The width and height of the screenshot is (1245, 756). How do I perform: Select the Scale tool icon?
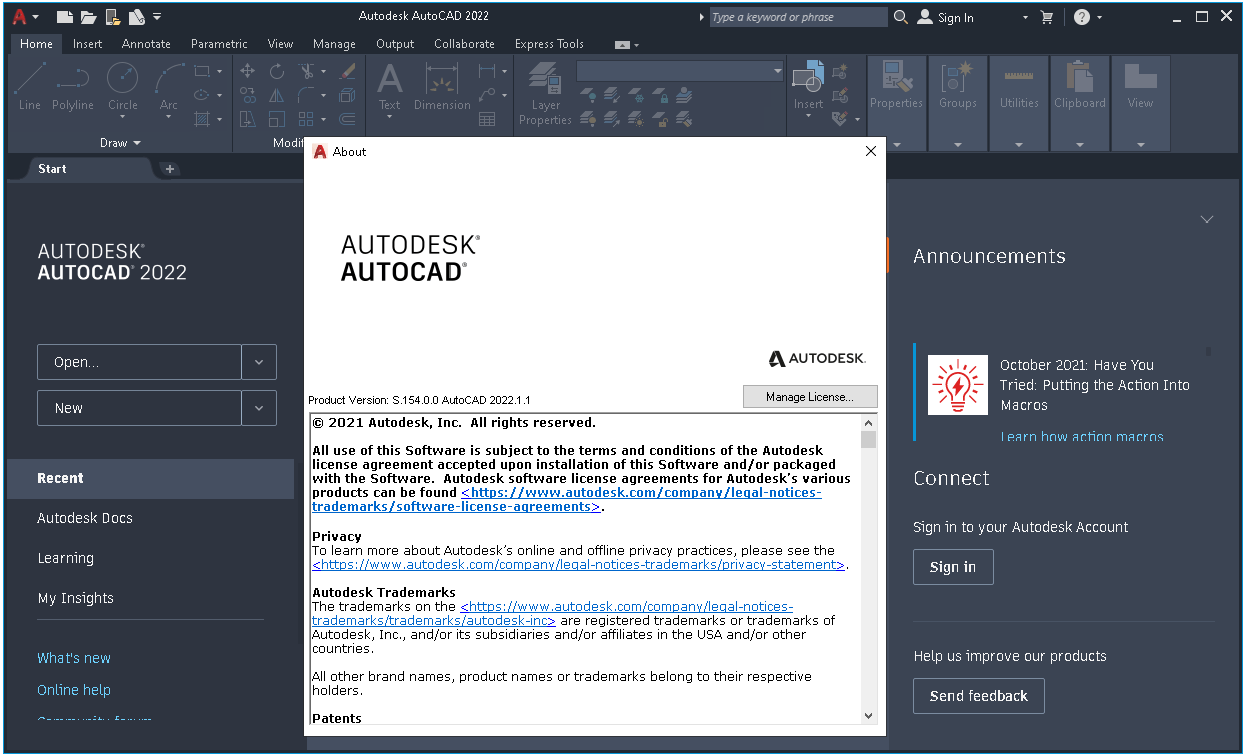(277, 119)
